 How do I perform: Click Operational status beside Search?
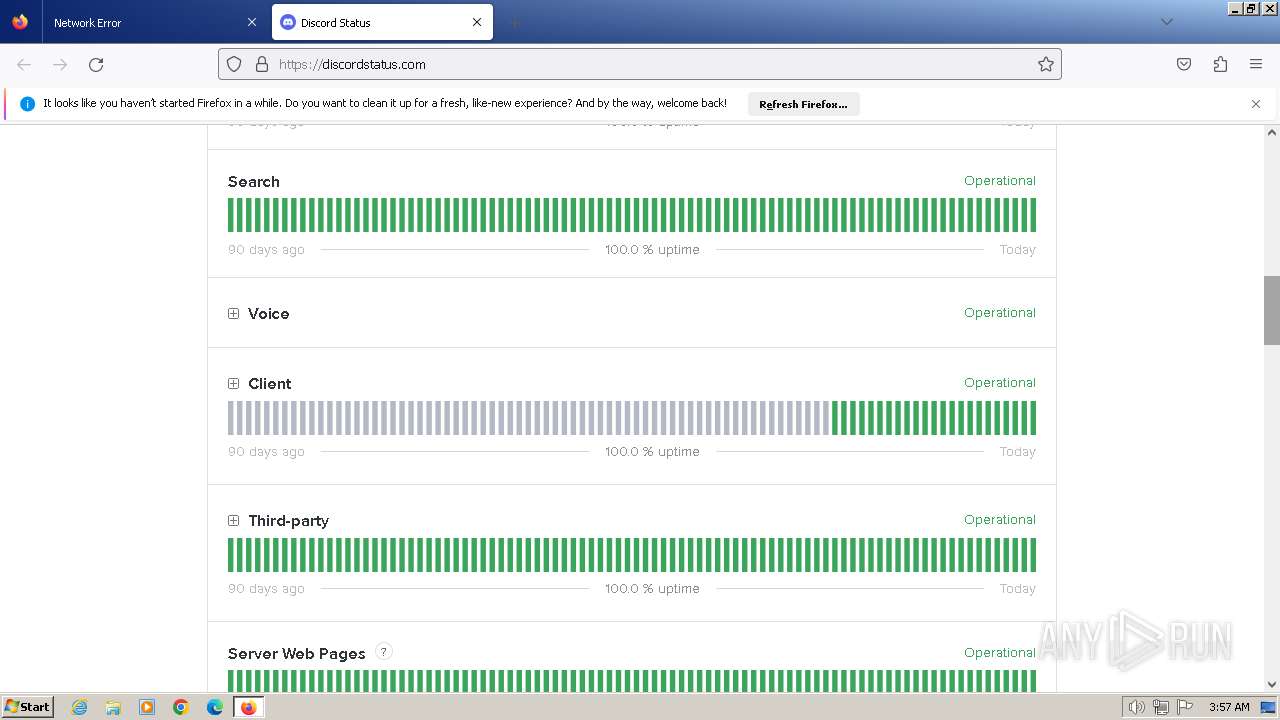coord(1000,181)
